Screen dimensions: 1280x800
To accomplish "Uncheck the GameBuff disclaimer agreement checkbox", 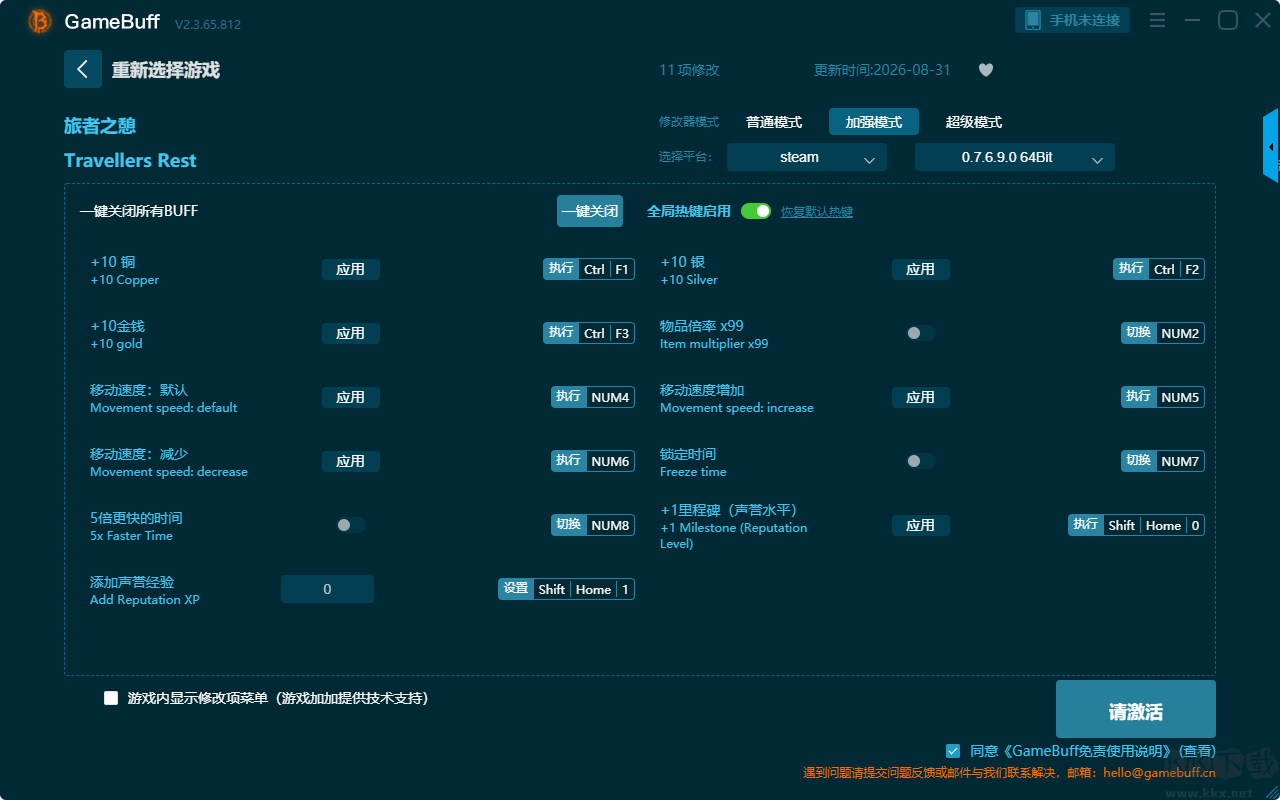I will click(953, 750).
